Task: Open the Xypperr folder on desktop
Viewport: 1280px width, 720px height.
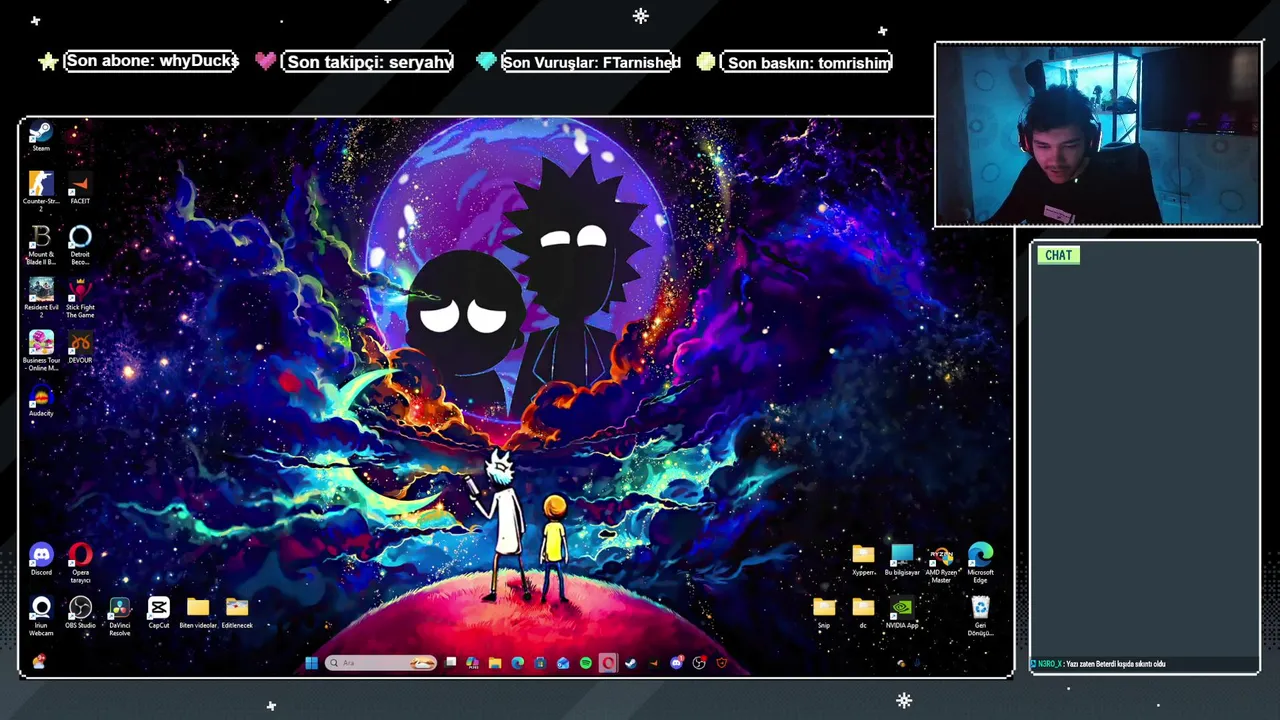Action: pos(863,559)
